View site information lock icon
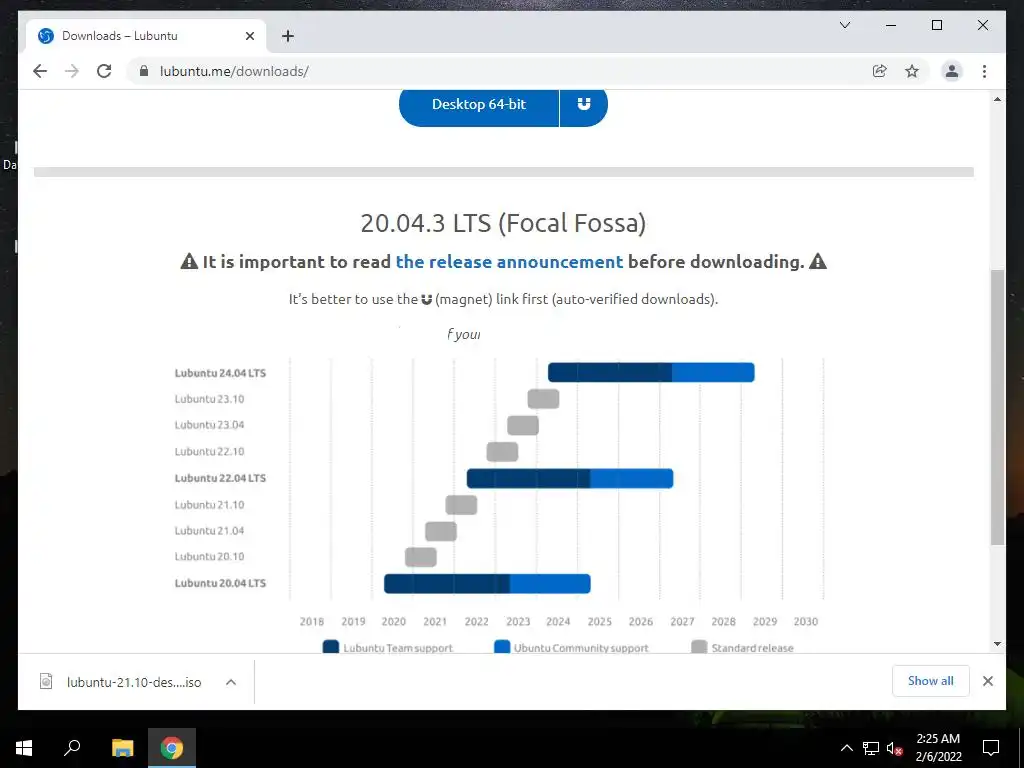 pyautogui.click(x=144, y=71)
